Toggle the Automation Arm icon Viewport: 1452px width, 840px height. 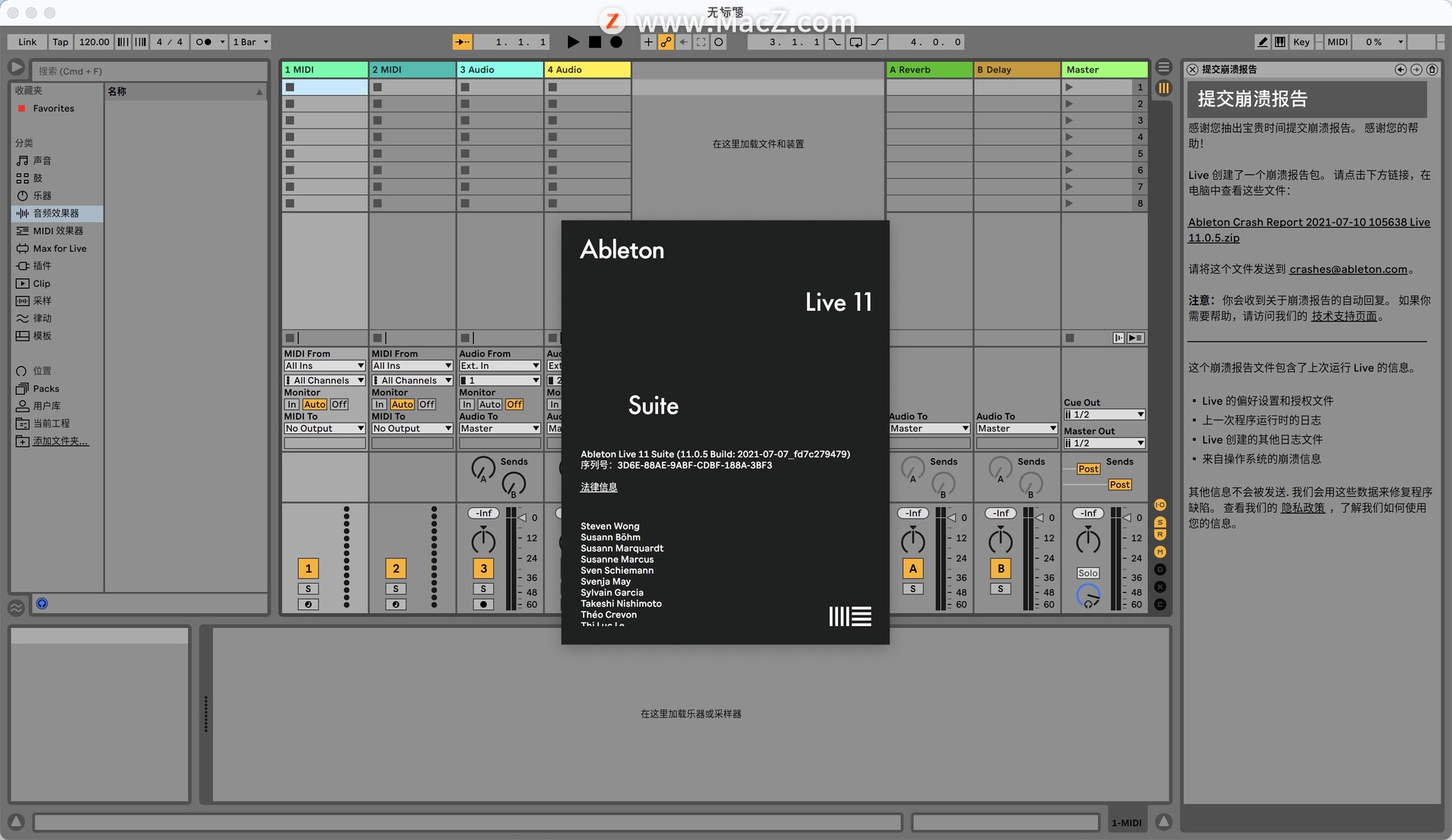point(665,42)
